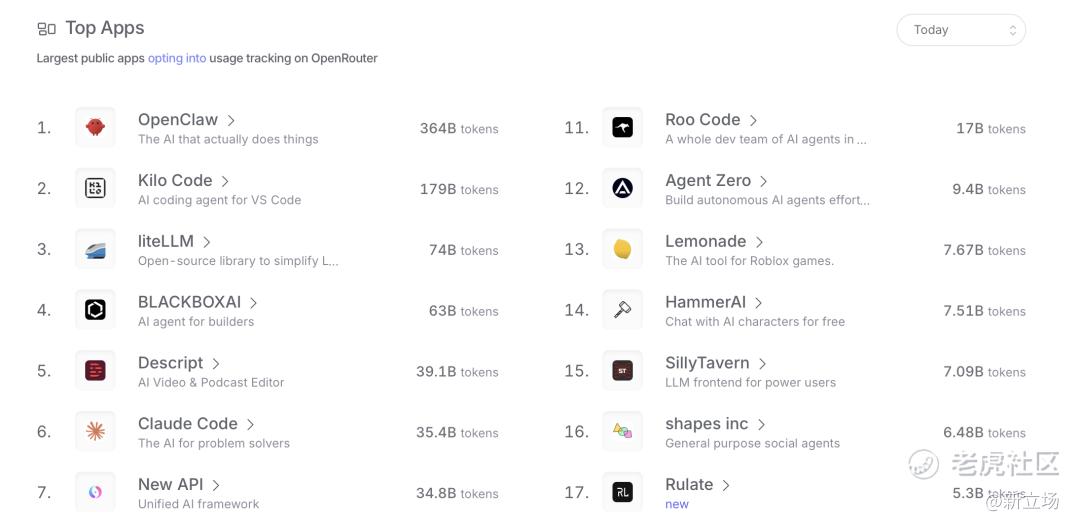Open the New API app title link
This screenshot has height=526, width=1080.
170,485
